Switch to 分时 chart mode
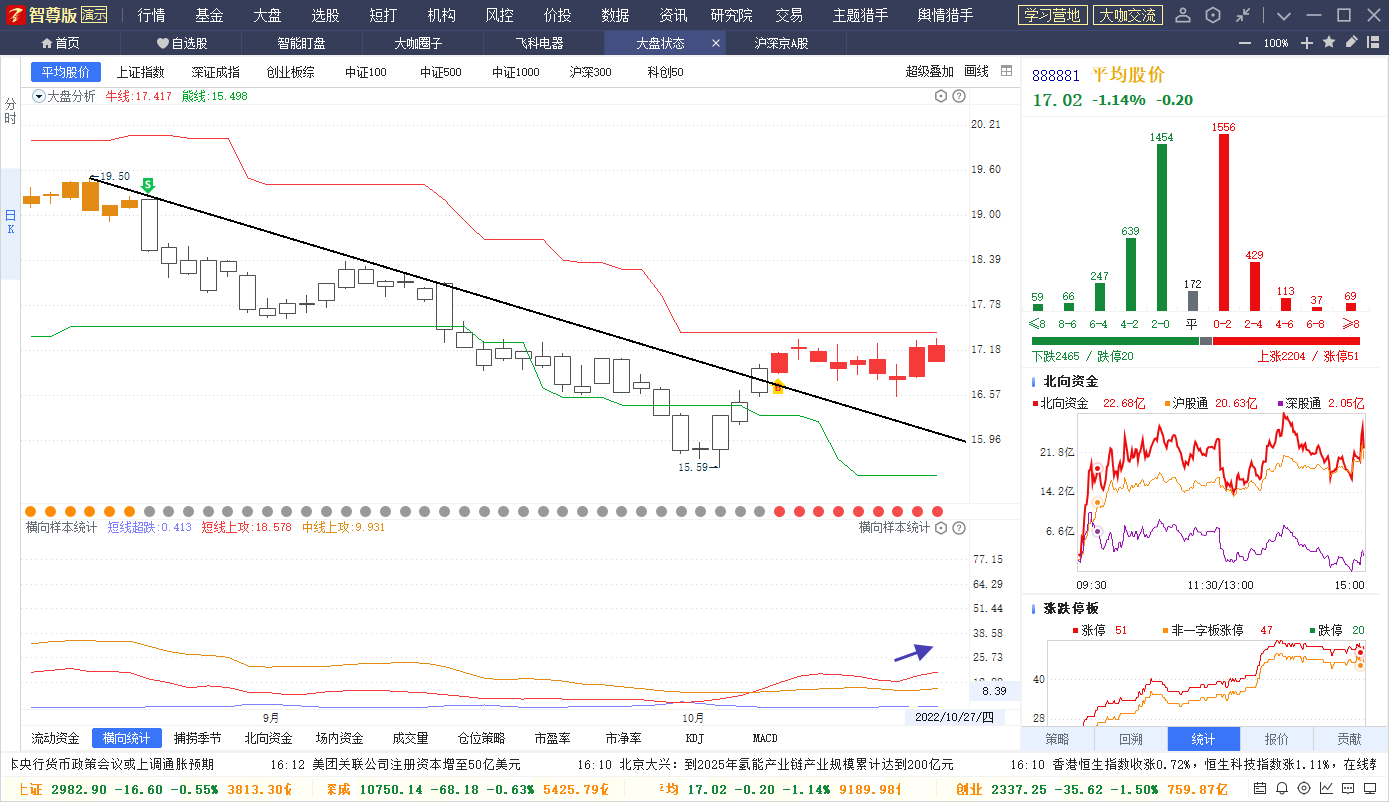The image size is (1389, 802). pos(10,111)
